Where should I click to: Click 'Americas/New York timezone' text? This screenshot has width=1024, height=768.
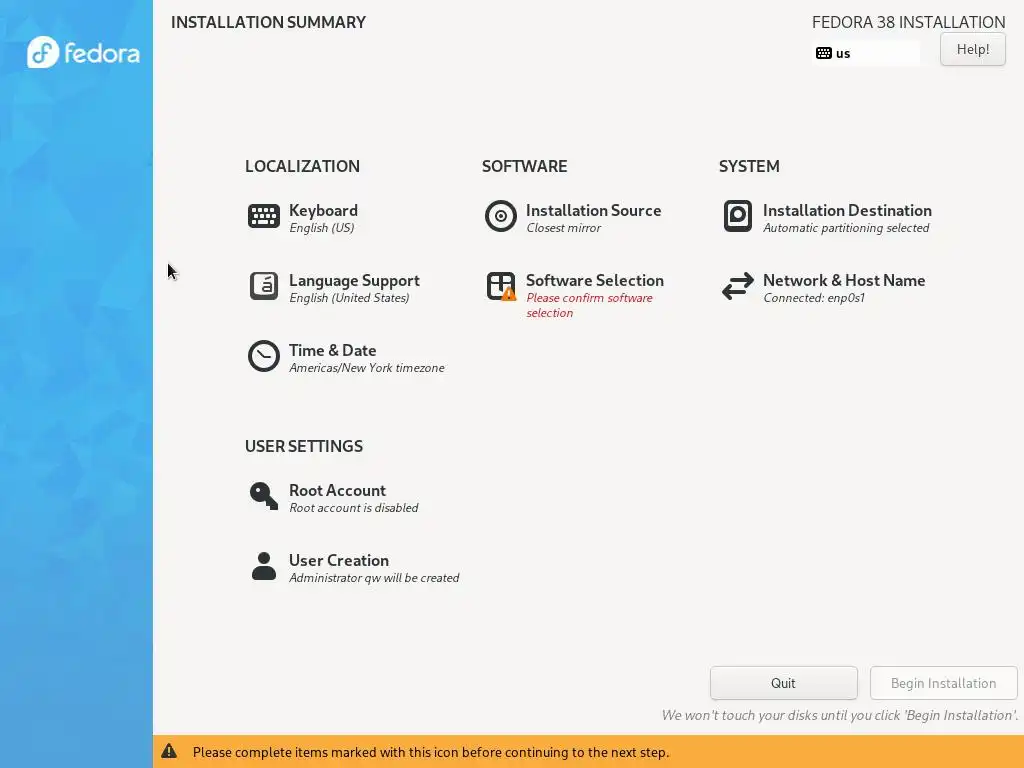click(366, 368)
